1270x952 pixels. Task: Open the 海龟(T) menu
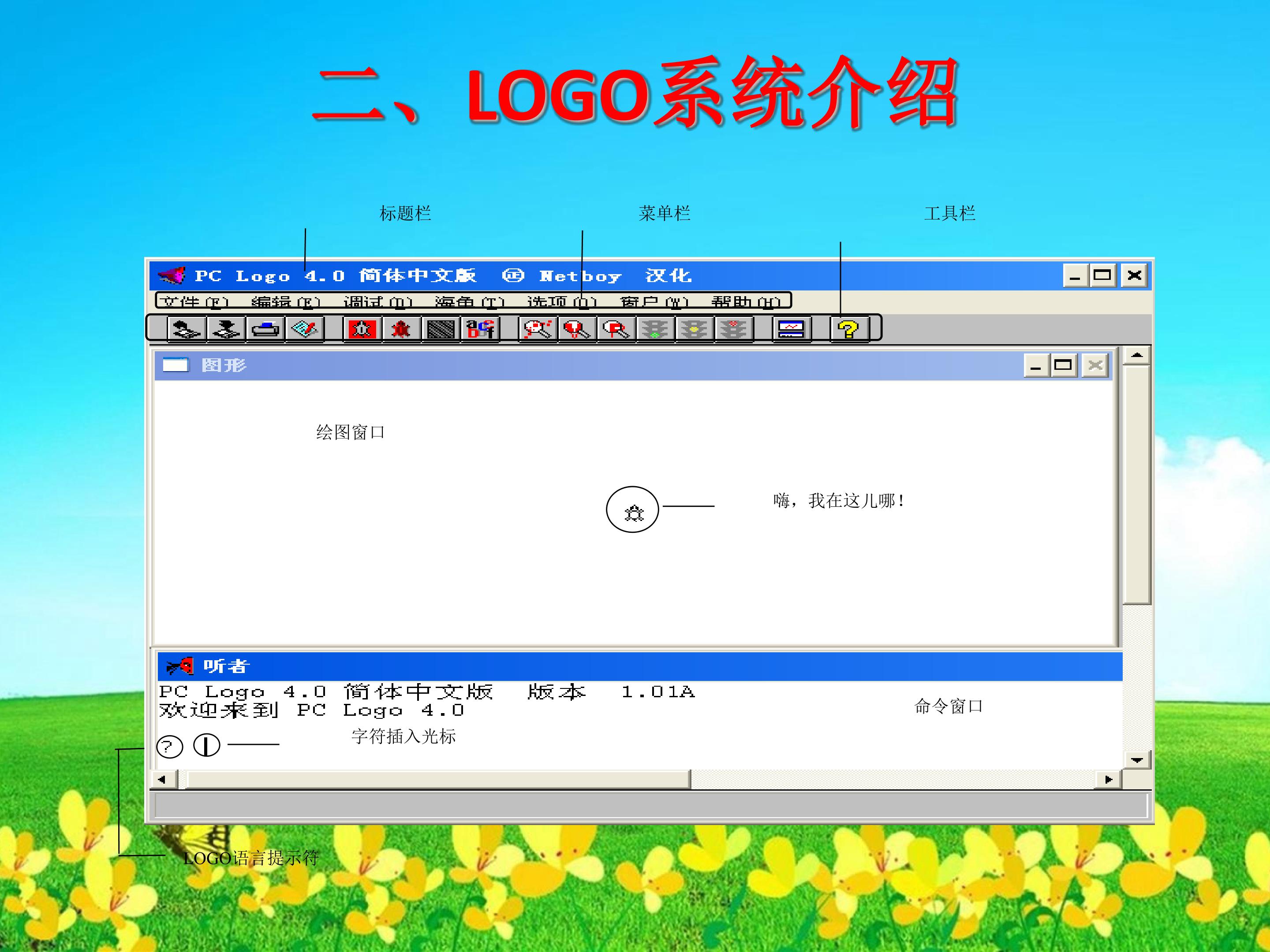point(469,302)
